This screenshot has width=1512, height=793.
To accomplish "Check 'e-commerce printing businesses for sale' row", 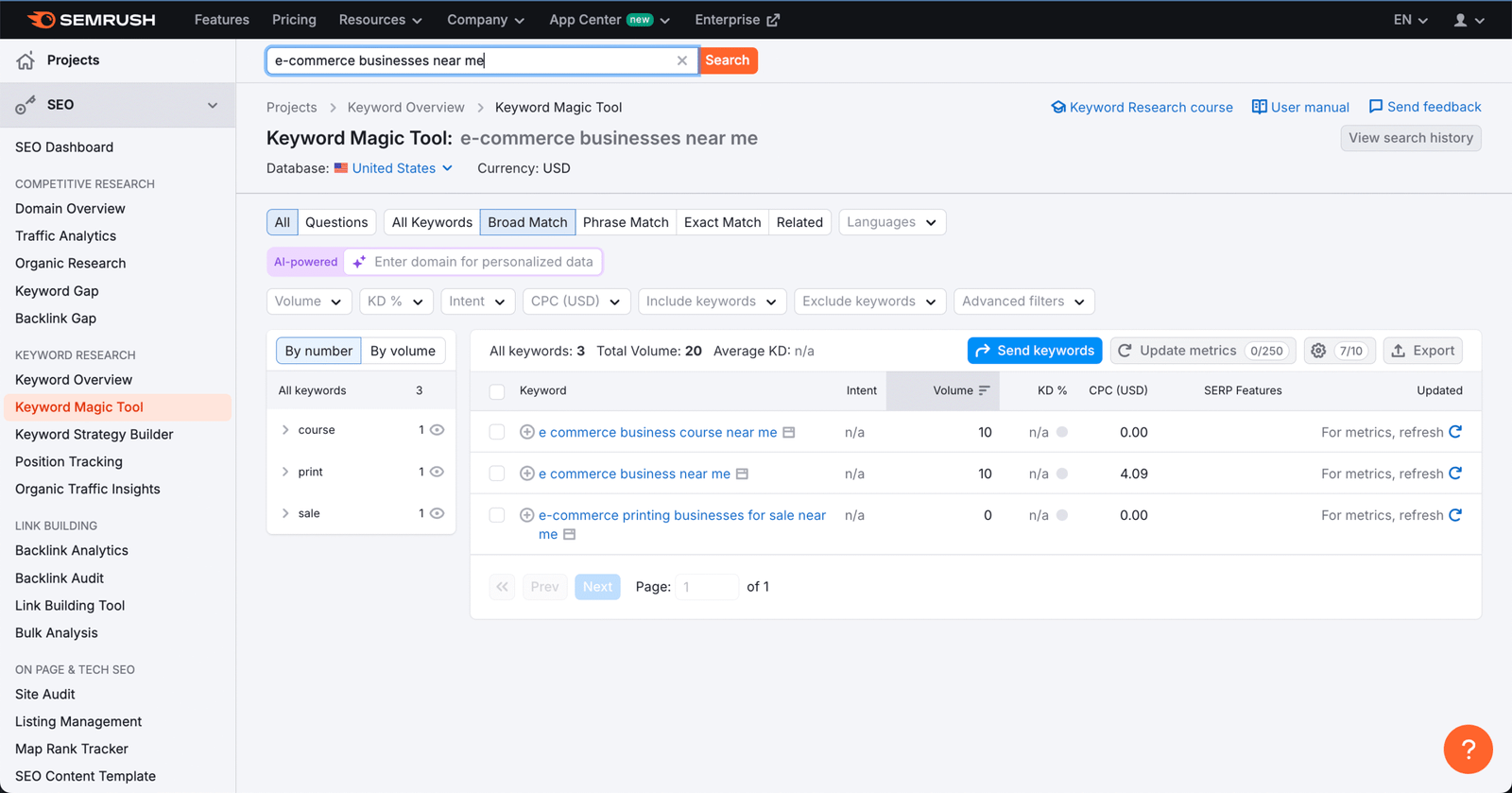I will [497, 515].
